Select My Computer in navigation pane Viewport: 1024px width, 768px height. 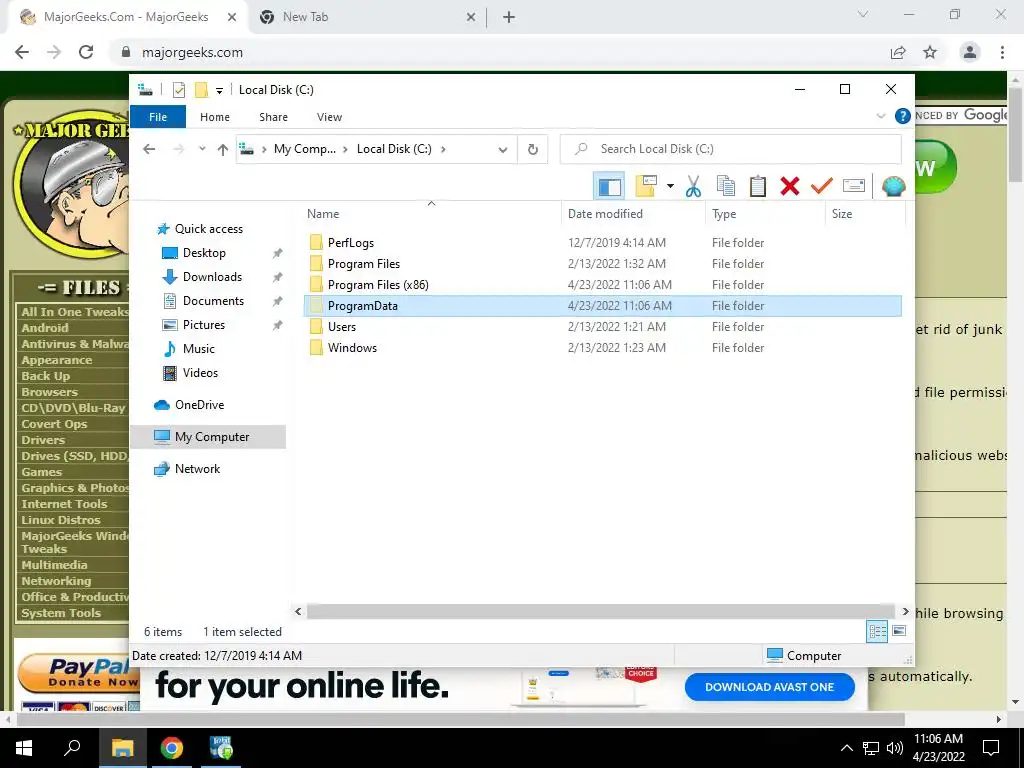(x=208, y=437)
